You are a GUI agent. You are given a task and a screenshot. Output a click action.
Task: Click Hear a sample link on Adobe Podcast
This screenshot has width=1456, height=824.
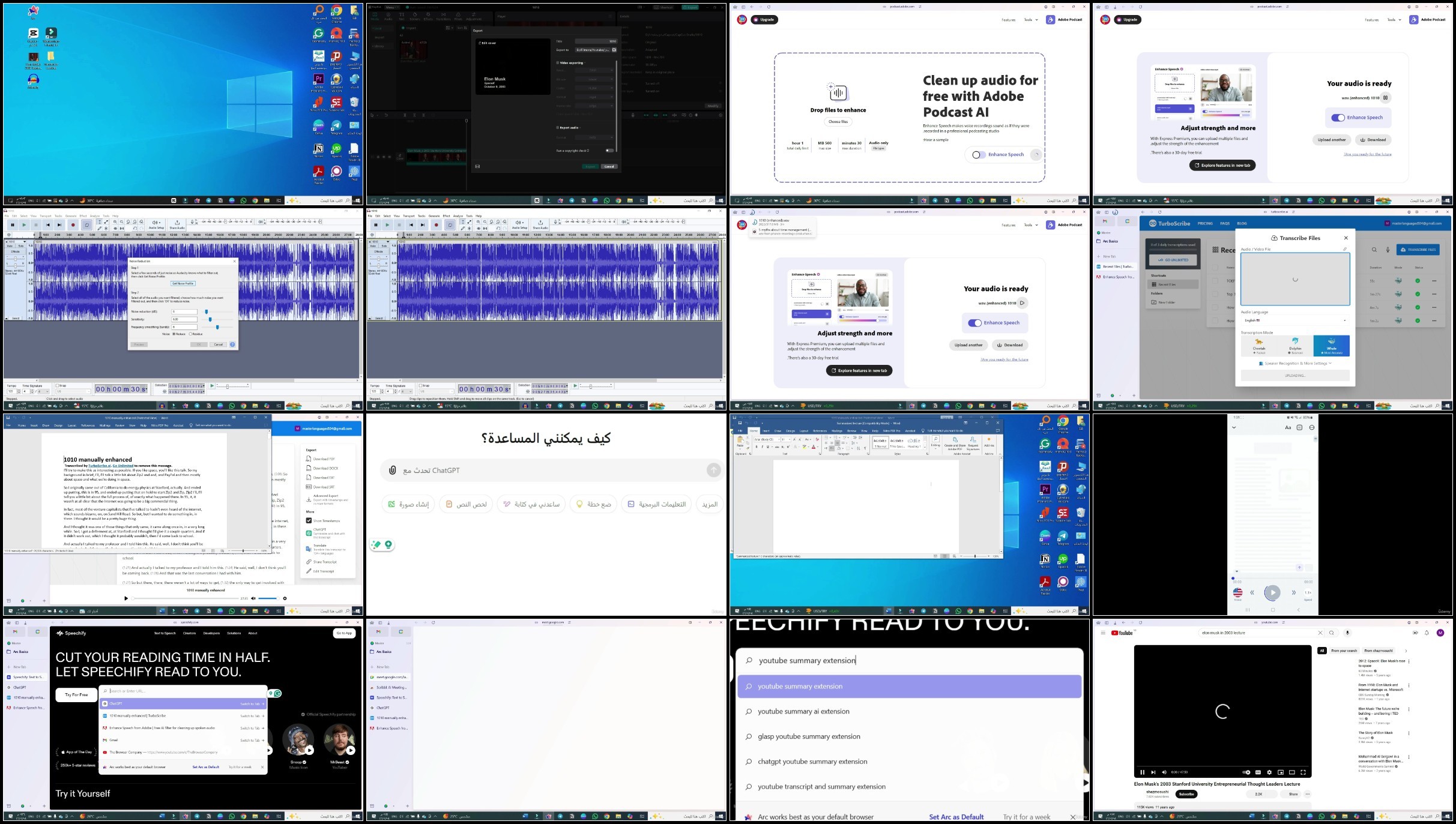click(935, 140)
